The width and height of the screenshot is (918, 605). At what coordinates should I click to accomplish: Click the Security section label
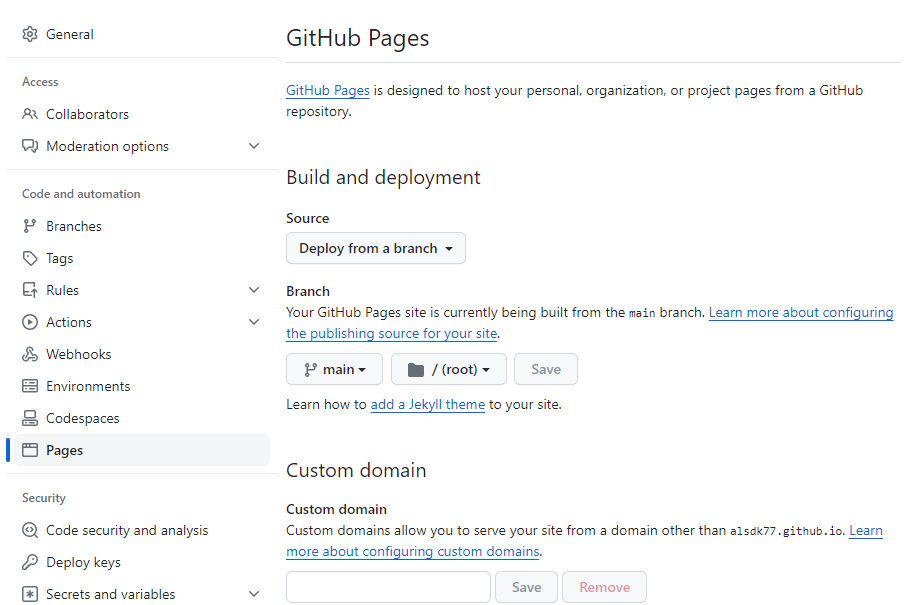point(44,498)
